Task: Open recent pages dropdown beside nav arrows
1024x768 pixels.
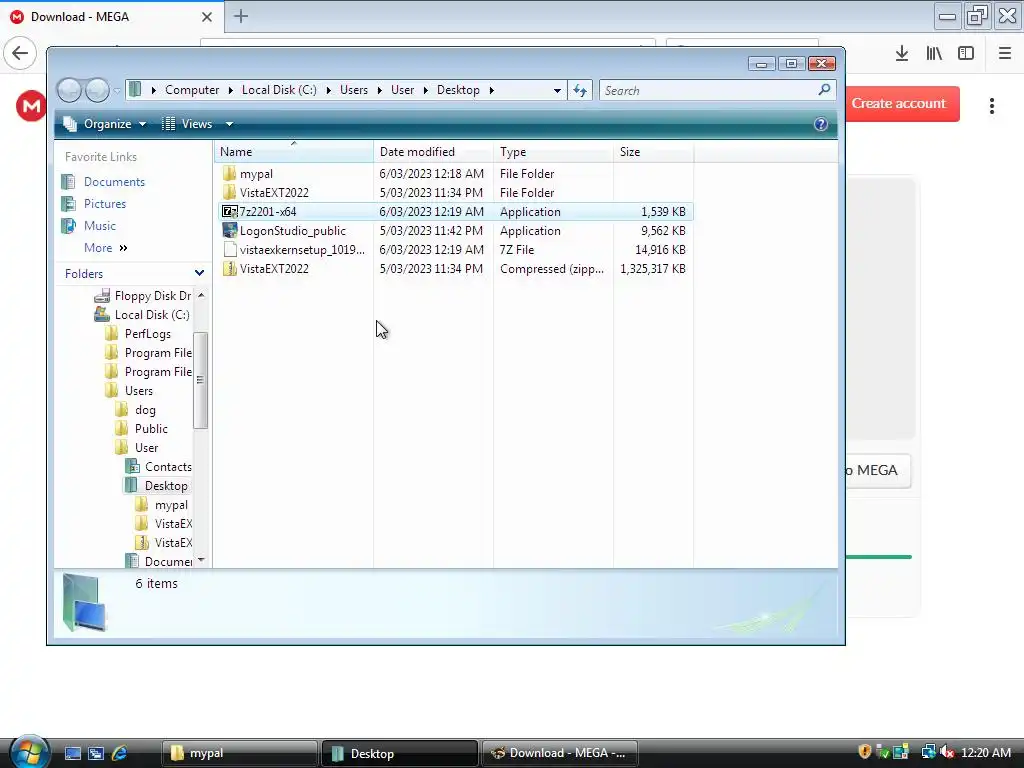Action: pos(117,91)
